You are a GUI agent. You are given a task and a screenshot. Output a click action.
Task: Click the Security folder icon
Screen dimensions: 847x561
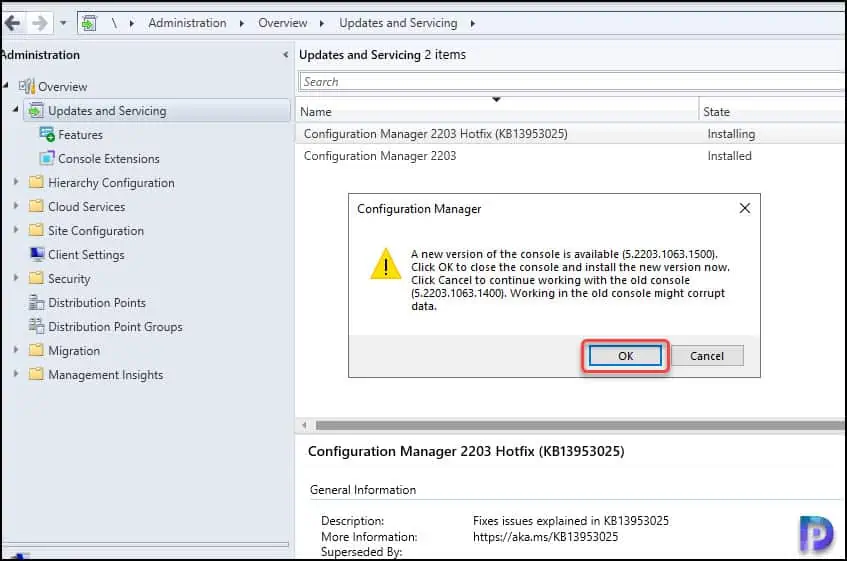[x=36, y=278]
